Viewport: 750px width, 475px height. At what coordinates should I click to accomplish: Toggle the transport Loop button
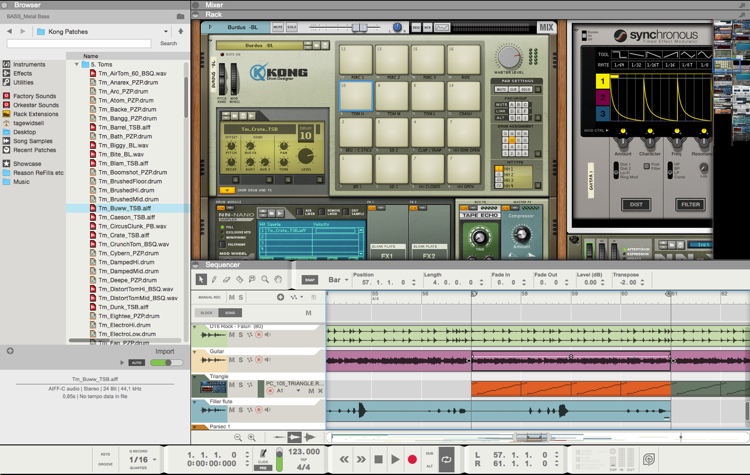[446, 458]
